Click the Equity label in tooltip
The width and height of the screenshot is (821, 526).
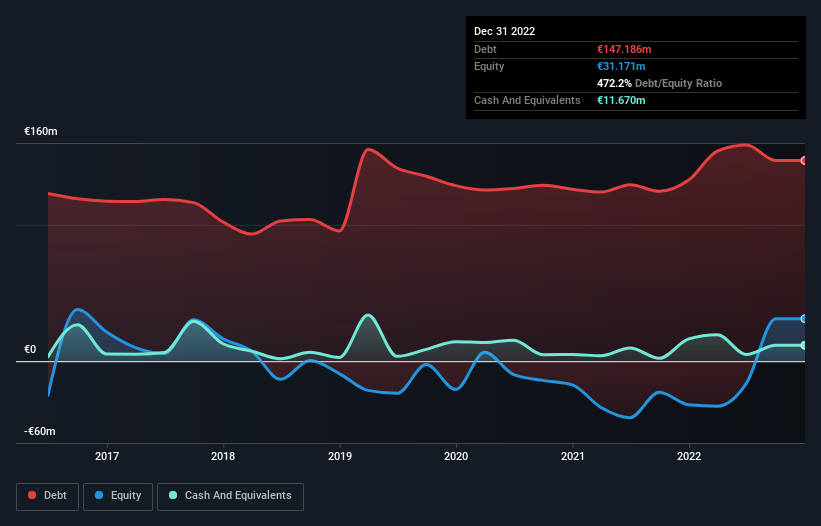pos(489,66)
